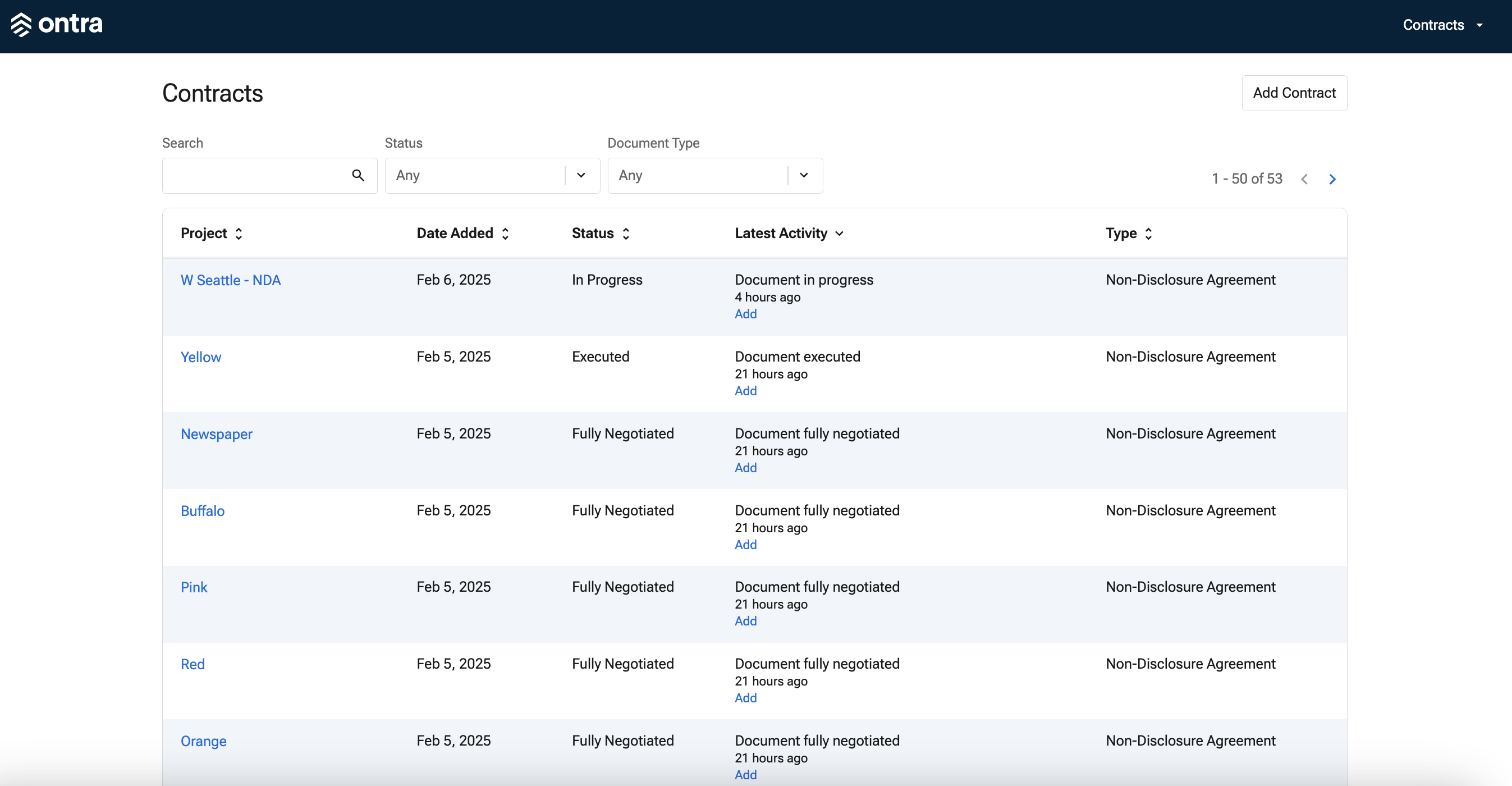Screen dimensions: 1512x786
Task: Click Yellow row's Feb 5, 2025 date
Action: pyautogui.click(x=453, y=357)
